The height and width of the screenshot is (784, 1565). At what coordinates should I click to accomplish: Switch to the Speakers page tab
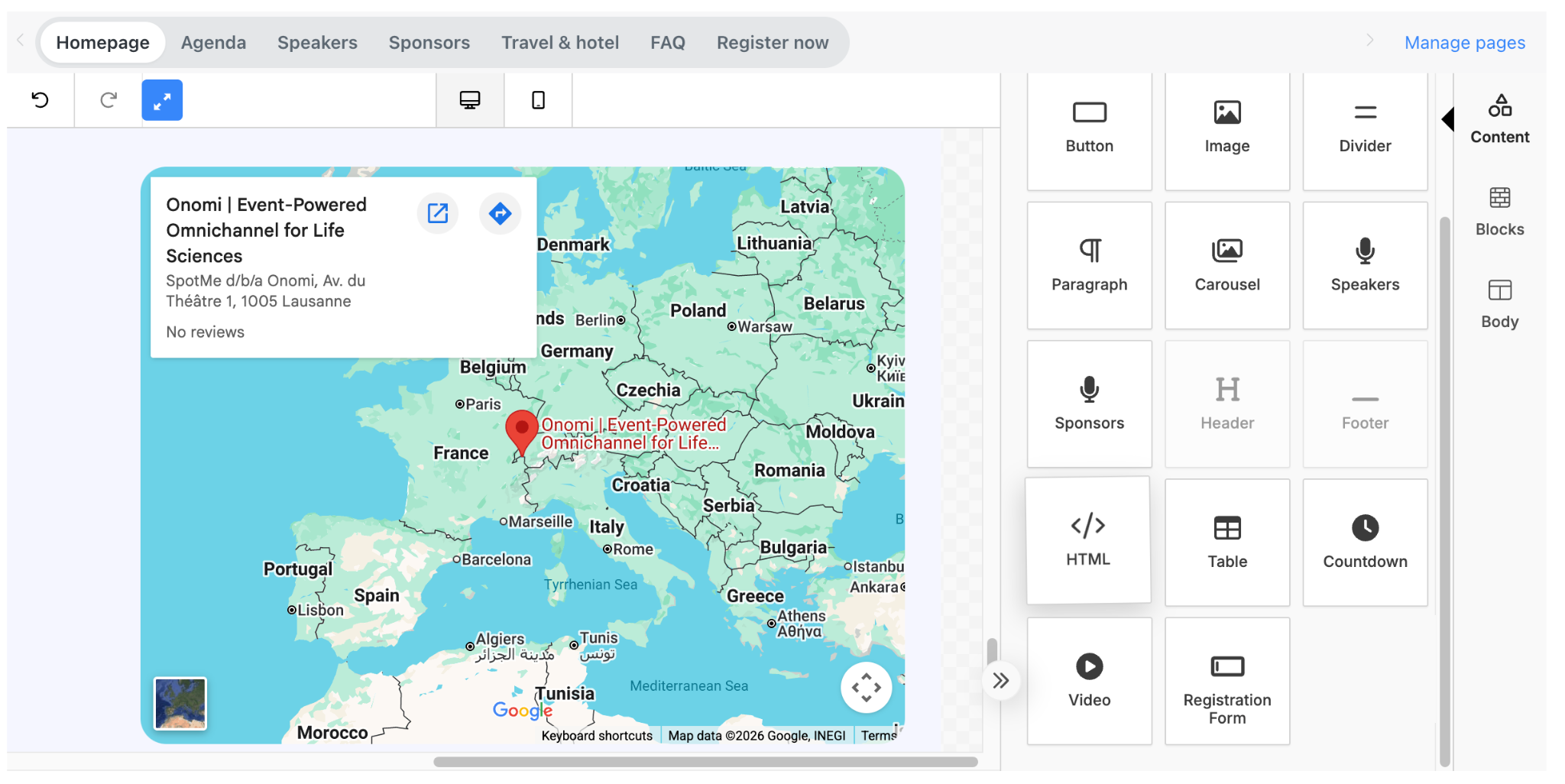[317, 43]
